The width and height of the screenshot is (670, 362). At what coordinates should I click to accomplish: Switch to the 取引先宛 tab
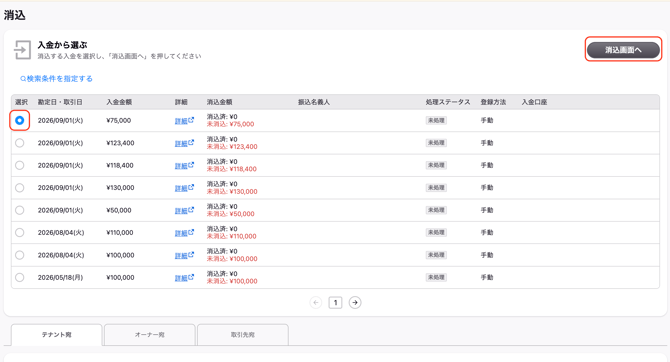click(243, 335)
